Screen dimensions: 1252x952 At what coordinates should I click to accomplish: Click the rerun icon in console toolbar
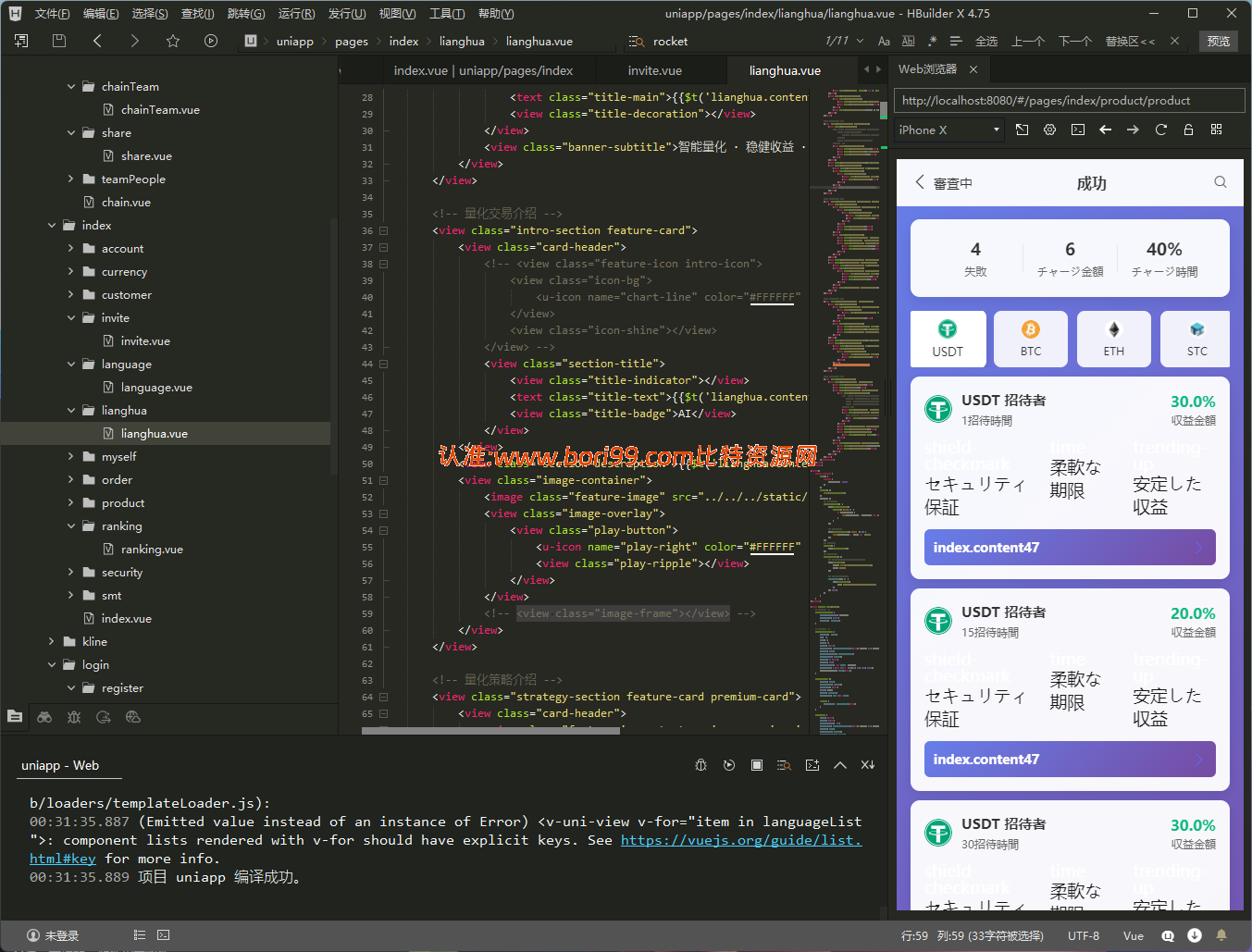click(729, 765)
